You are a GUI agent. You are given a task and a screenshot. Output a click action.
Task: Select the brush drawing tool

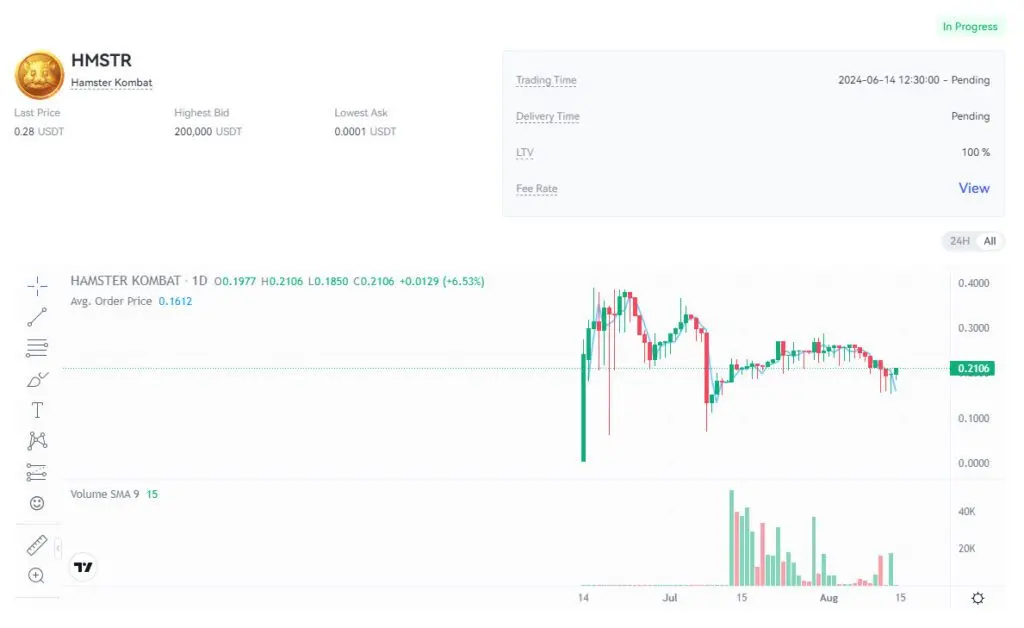(37, 379)
